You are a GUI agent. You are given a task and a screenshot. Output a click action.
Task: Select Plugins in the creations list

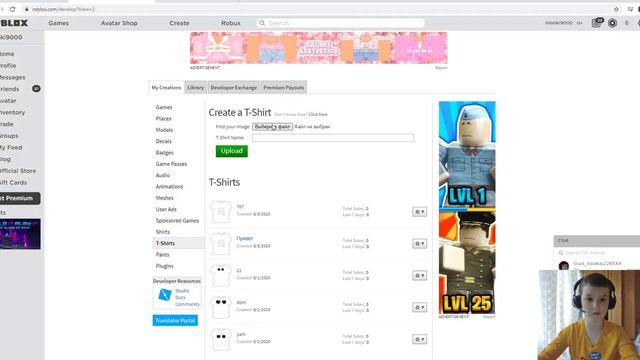[164, 266]
